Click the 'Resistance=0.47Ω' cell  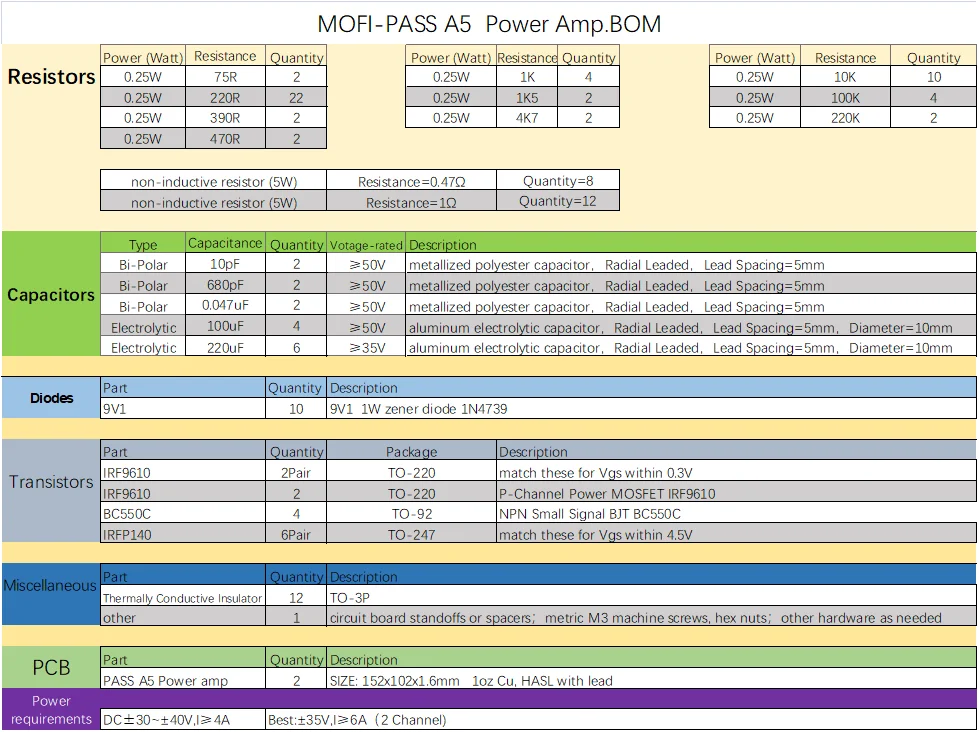click(411, 182)
